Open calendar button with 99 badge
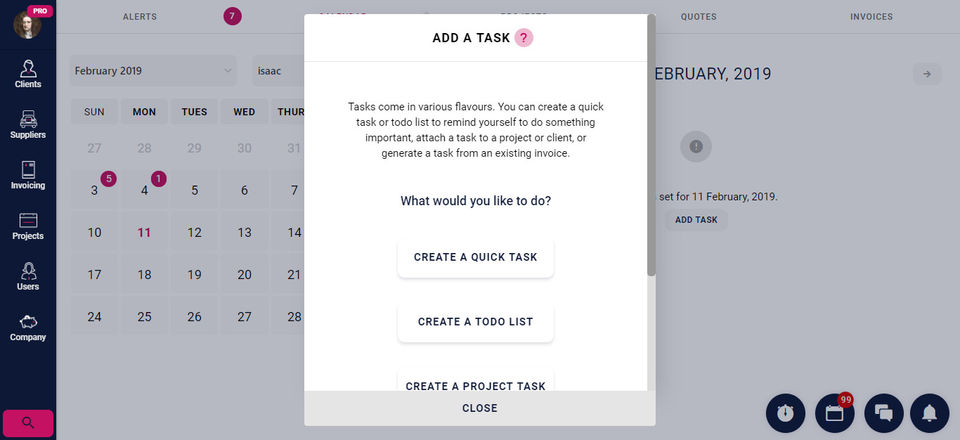Screen dimensions: 960x440 point(834,413)
